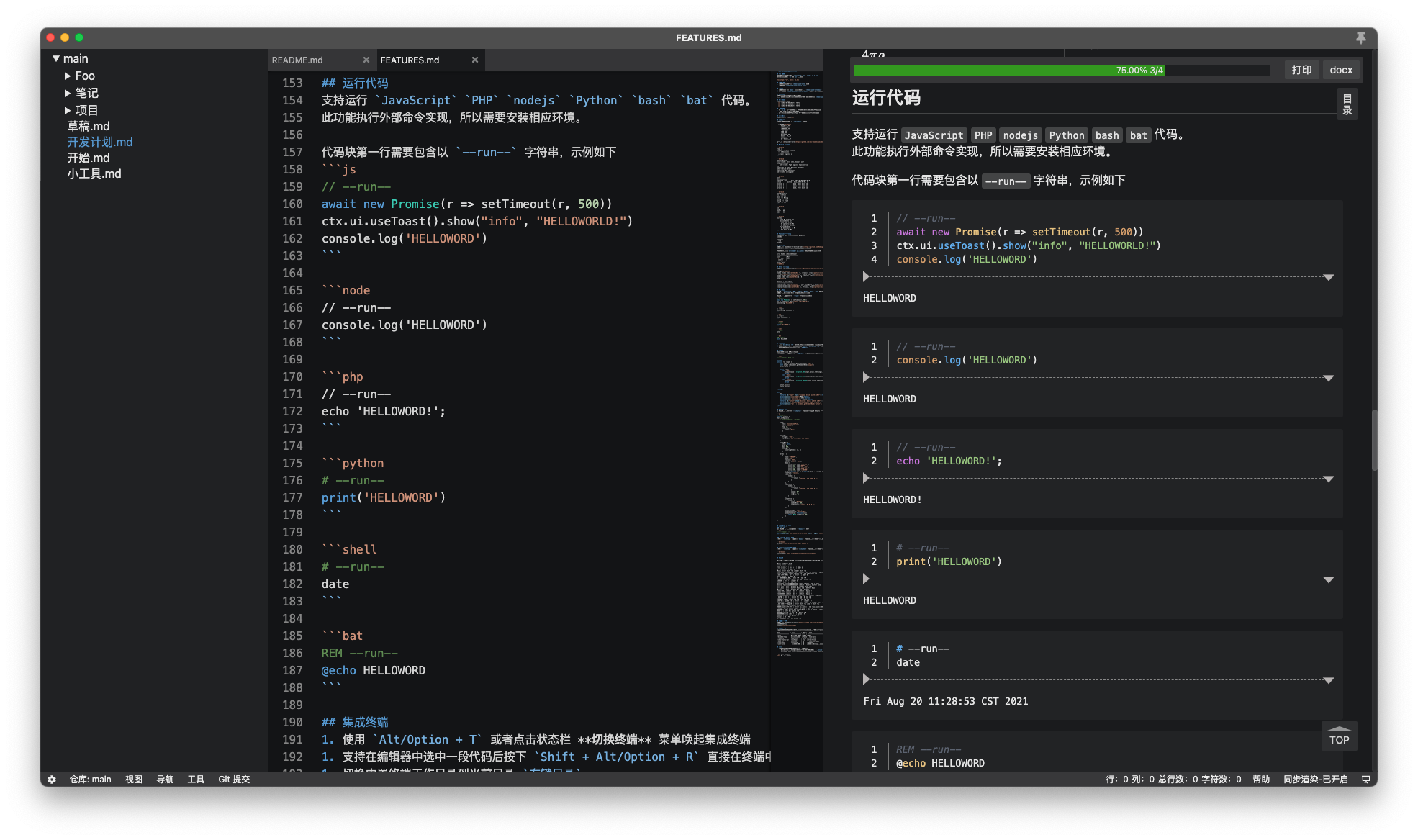Run the Python print code block
This screenshot has width=1418, height=840.
[x=866, y=579]
